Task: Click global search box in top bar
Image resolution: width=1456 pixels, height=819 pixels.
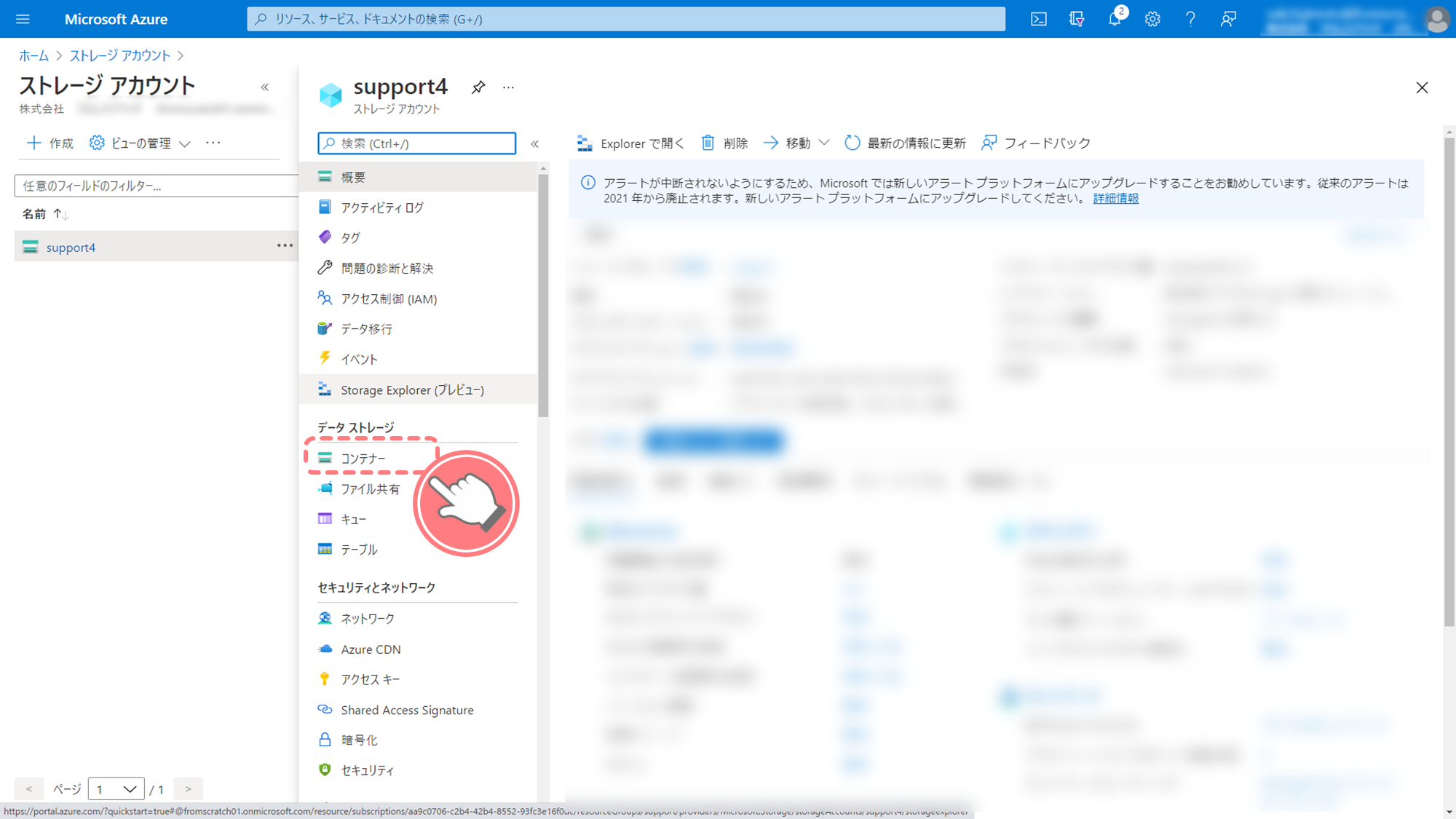Action: coord(626,19)
